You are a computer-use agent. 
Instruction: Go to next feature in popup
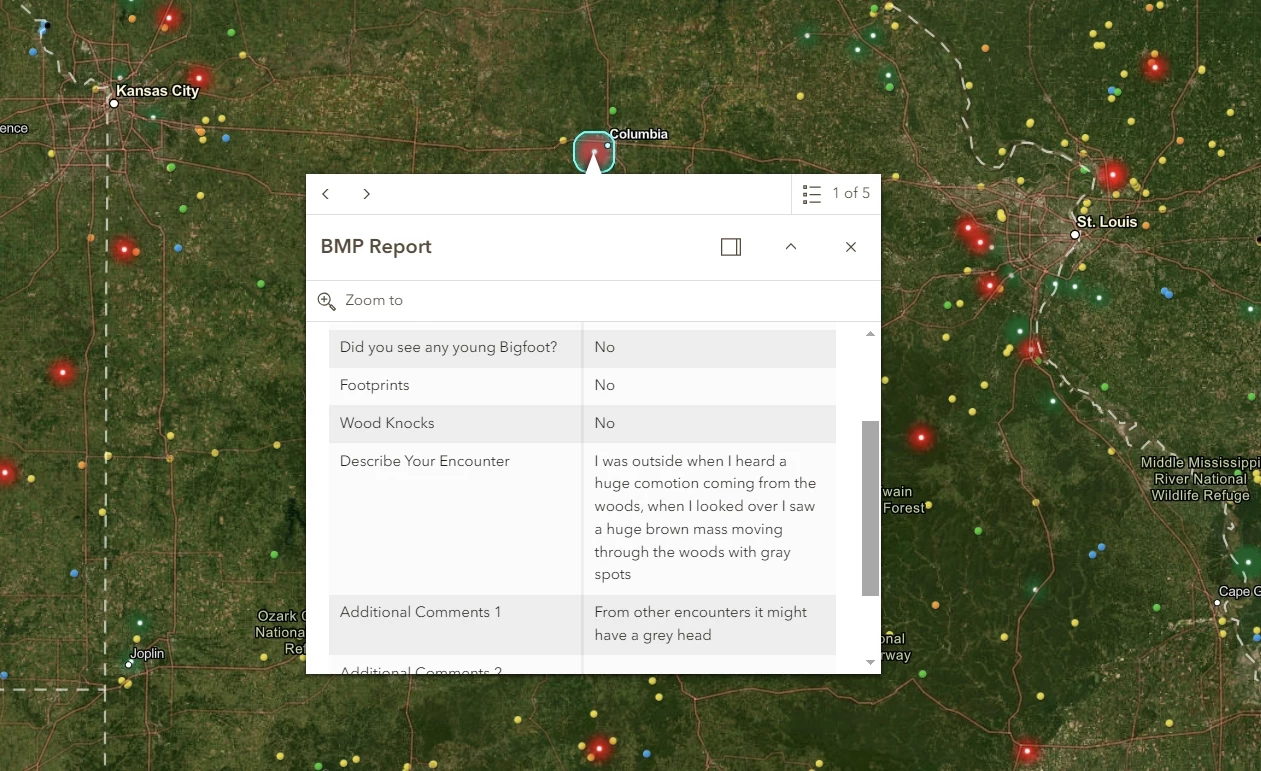coord(366,194)
